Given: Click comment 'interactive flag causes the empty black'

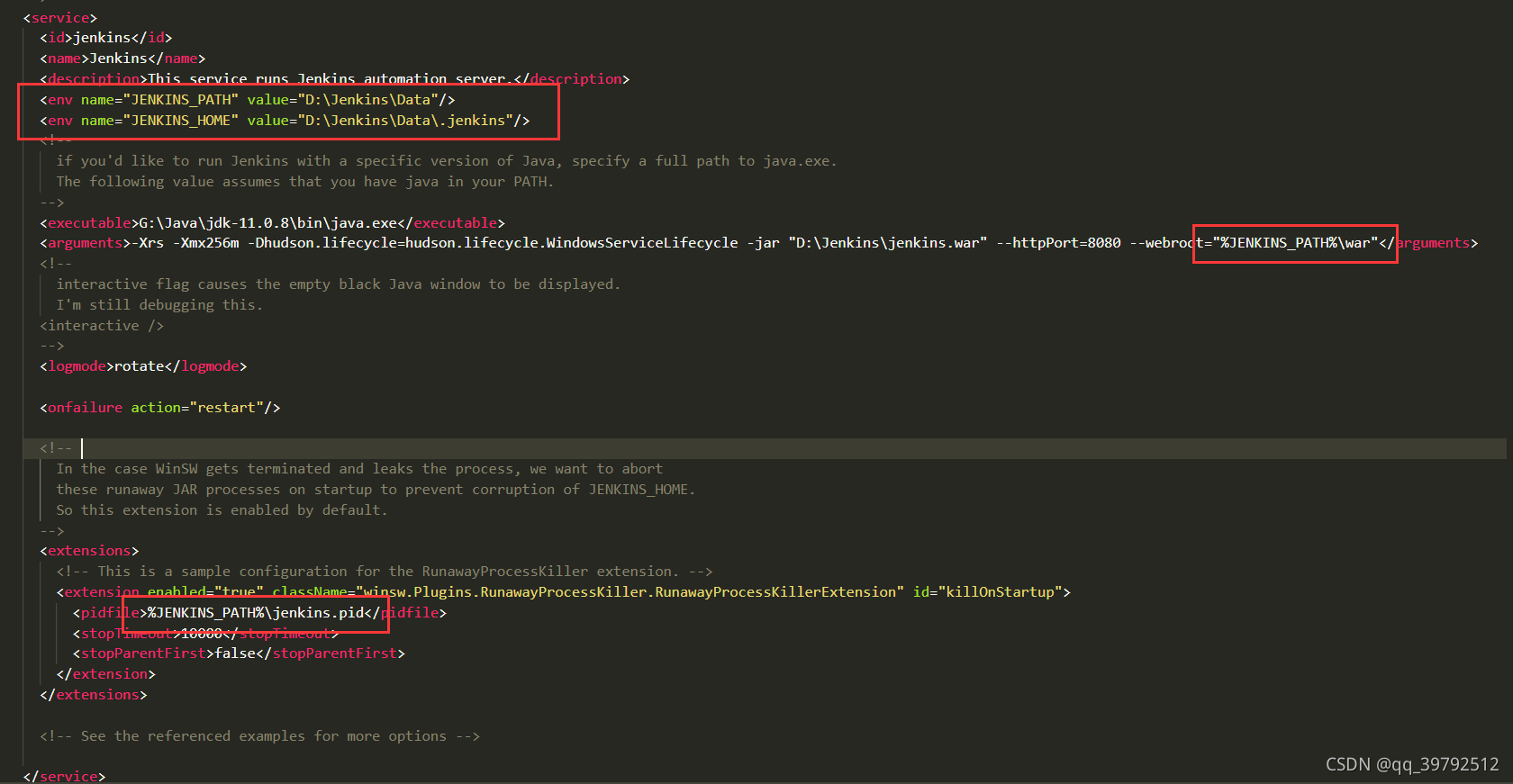Looking at the screenshot, I should coord(339,284).
